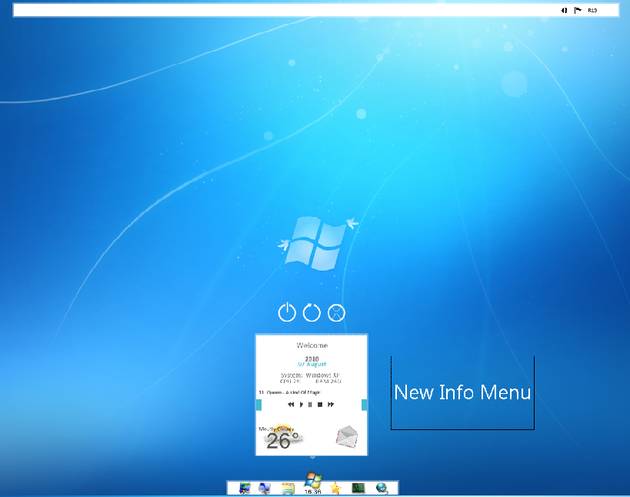Screen dimensions: 630x497
Task: Open the Windows logo start button in dock
Action: 313,481
